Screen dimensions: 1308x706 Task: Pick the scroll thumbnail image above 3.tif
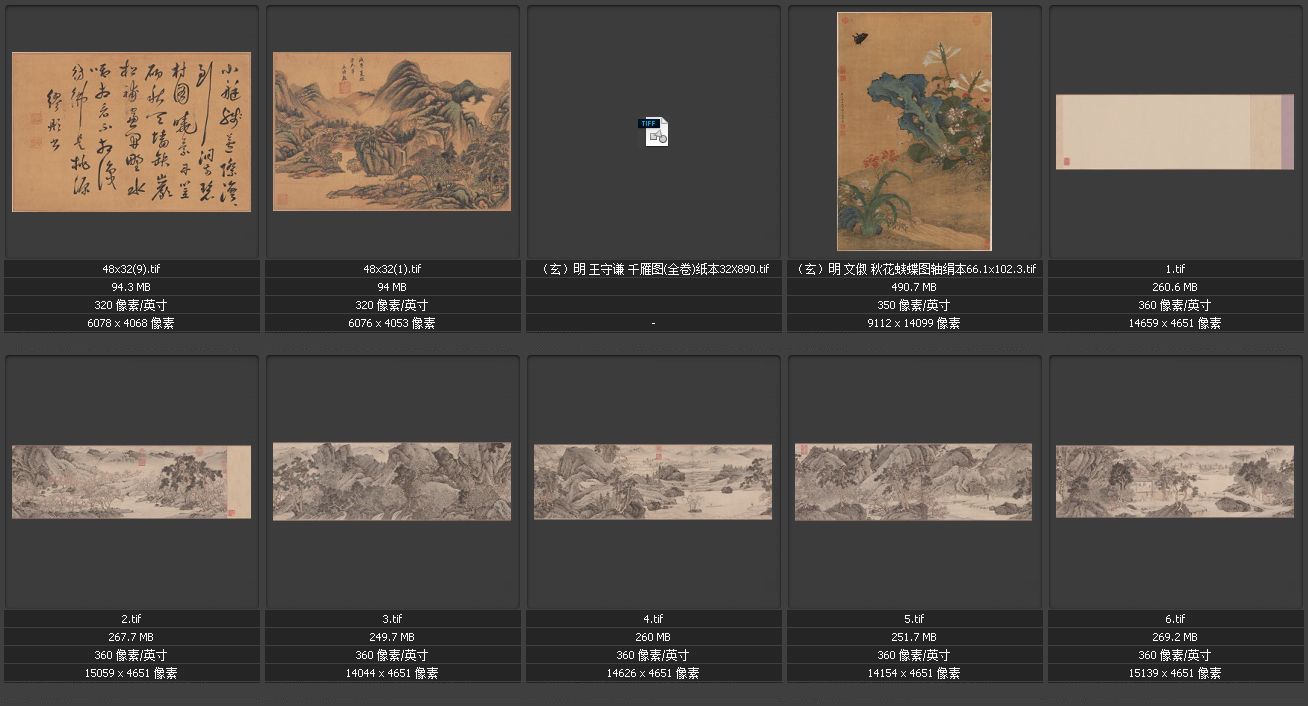[392, 482]
